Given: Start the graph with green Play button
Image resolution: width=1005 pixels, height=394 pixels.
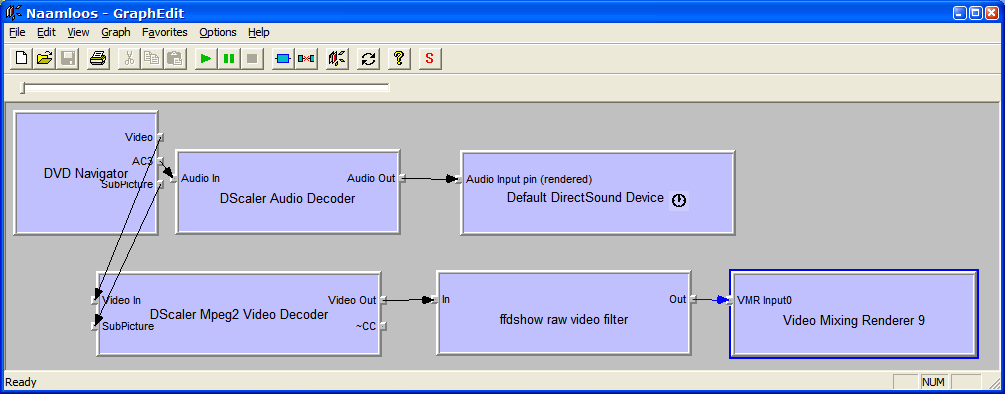Looking at the screenshot, I should pyautogui.click(x=206, y=58).
